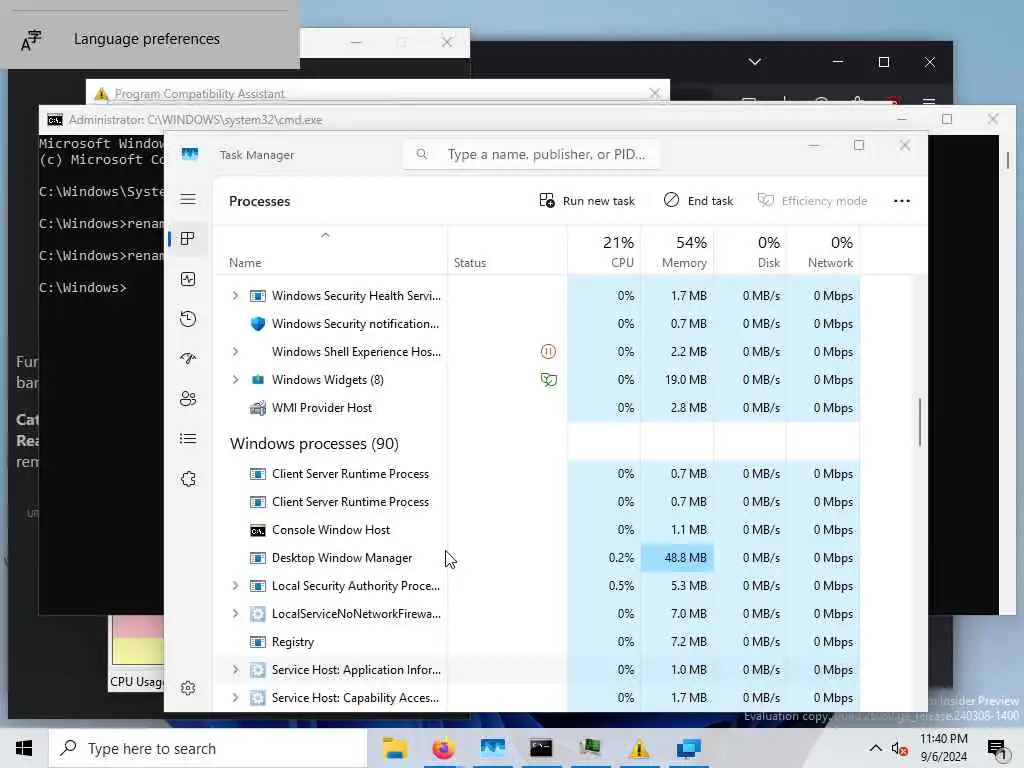Click the search magnifier in Task Manager
This screenshot has height=768, width=1024.
click(x=422, y=154)
